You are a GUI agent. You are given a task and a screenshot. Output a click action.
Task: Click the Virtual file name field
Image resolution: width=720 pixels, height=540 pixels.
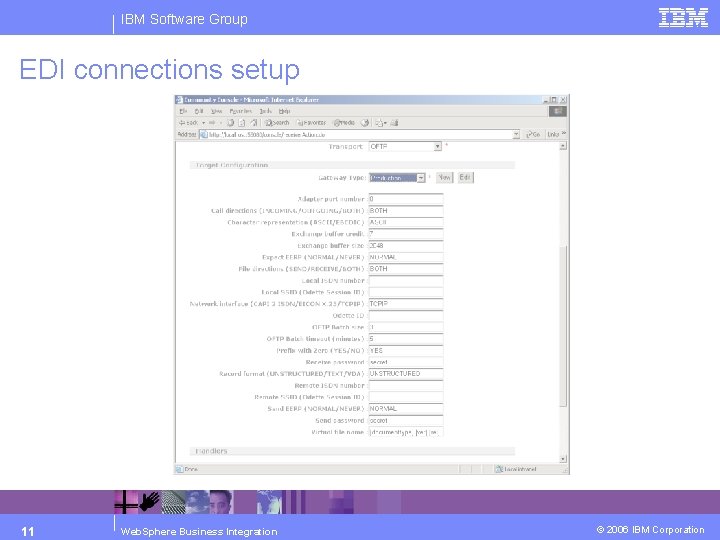click(x=406, y=432)
